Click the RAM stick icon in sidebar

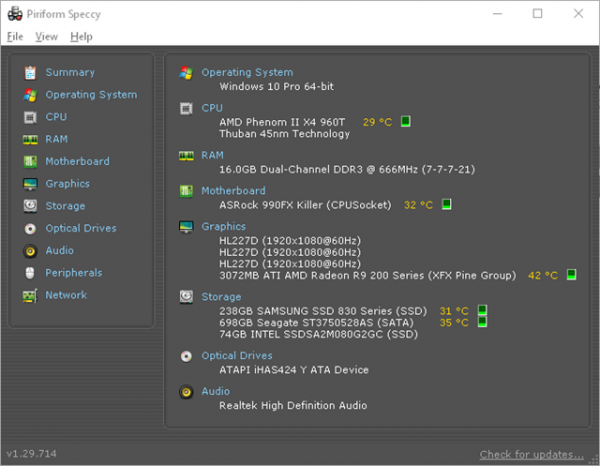tap(30, 140)
